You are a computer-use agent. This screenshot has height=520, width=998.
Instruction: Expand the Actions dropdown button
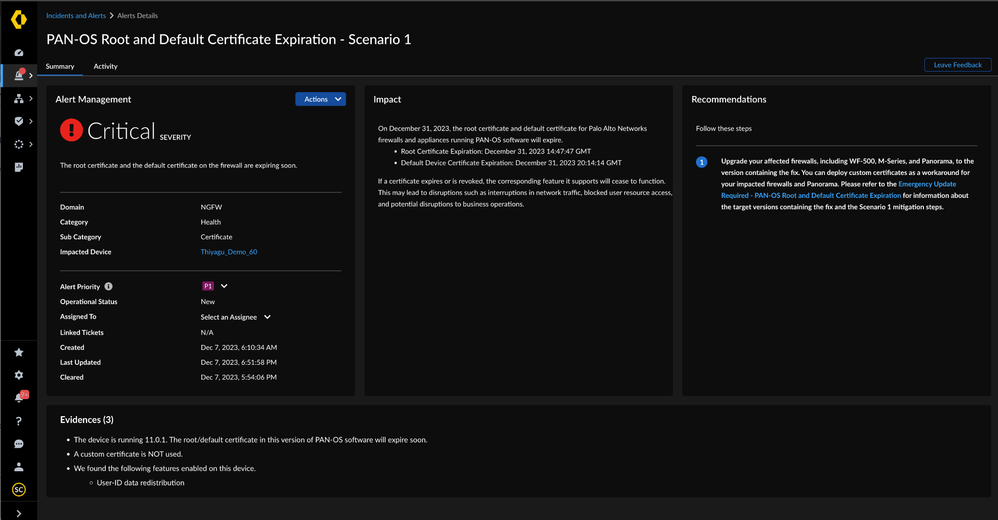tap(320, 99)
